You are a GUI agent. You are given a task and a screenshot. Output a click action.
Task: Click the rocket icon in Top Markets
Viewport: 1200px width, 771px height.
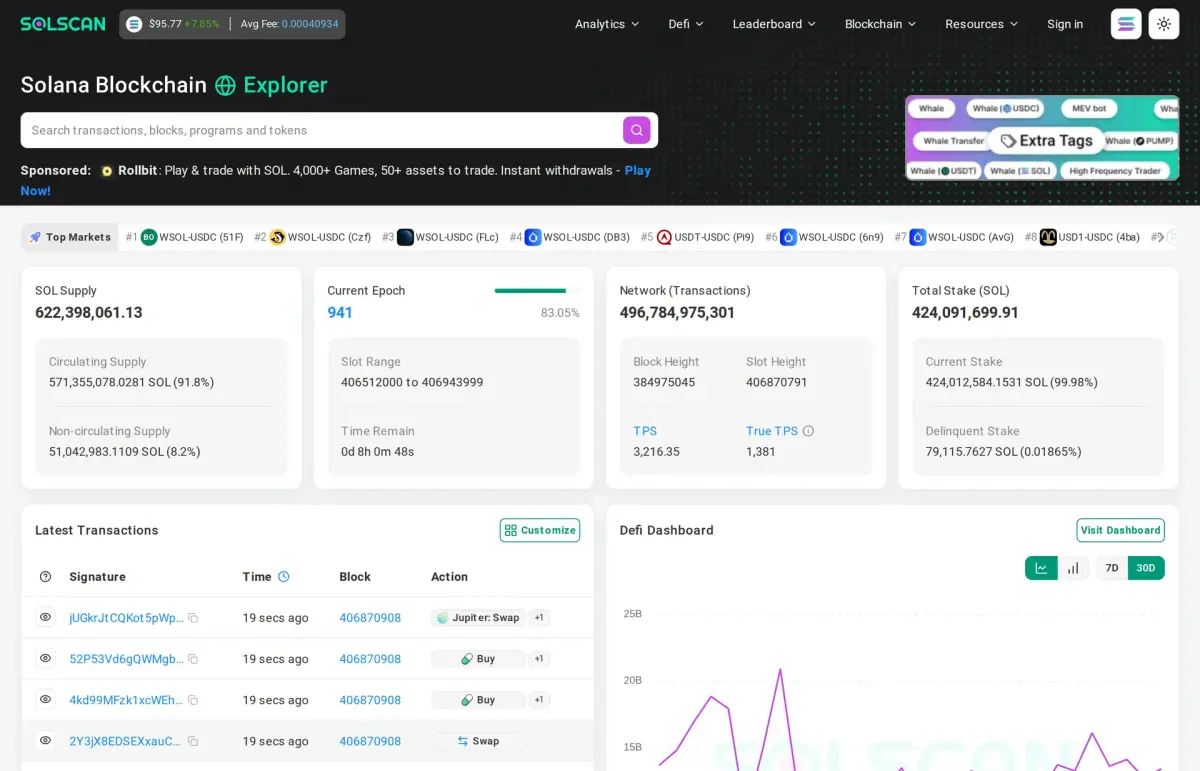point(36,237)
